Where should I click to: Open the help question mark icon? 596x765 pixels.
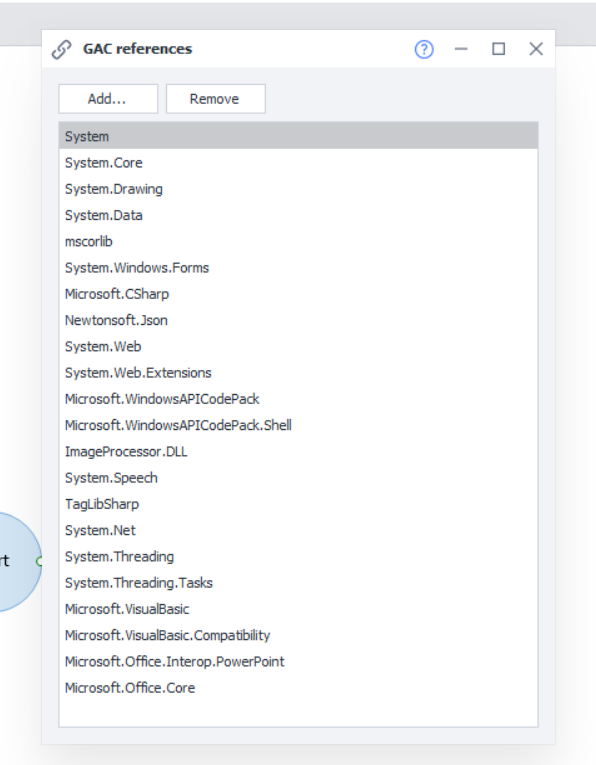click(x=424, y=49)
